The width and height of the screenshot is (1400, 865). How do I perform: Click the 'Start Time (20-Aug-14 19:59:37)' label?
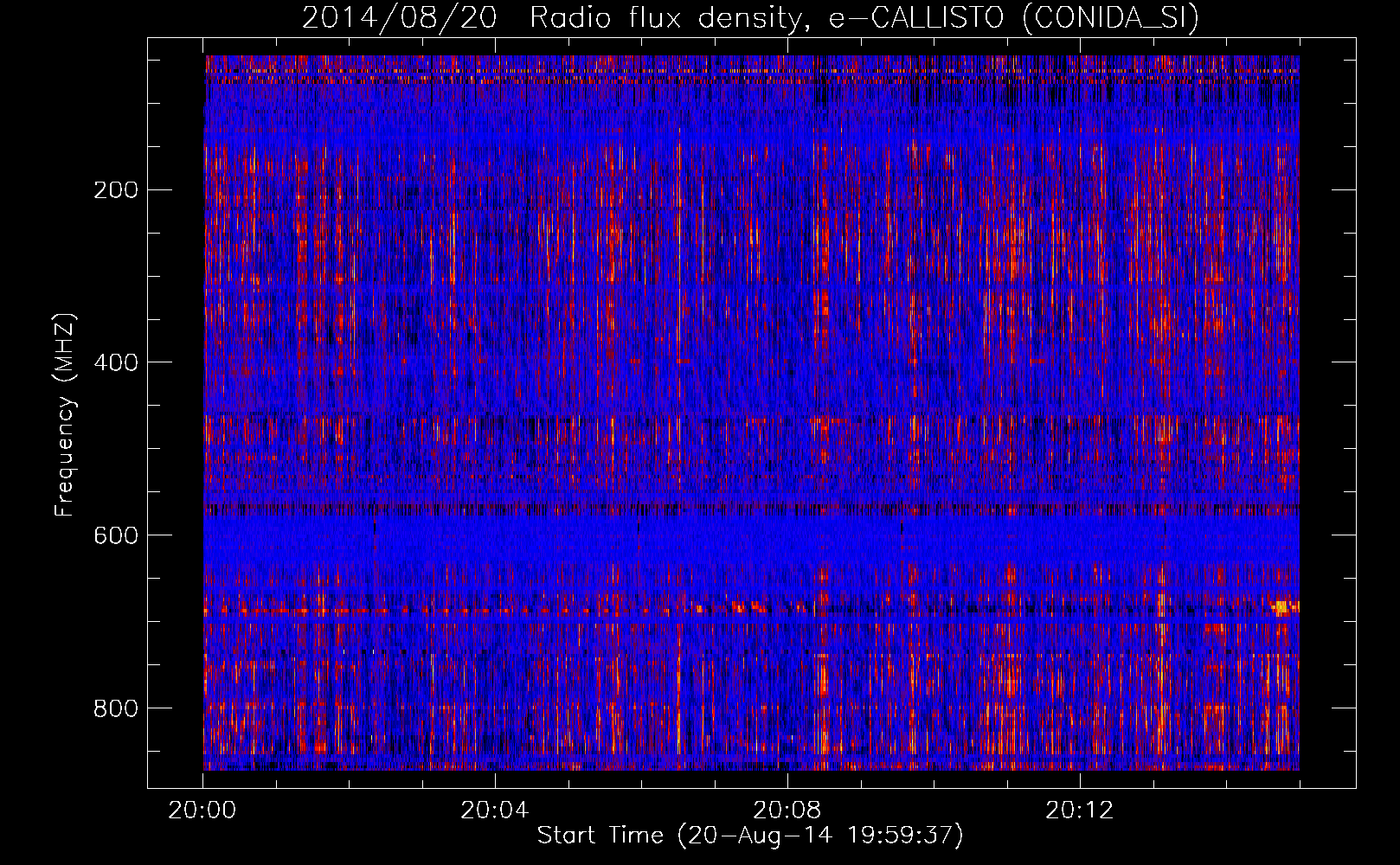[x=750, y=836]
